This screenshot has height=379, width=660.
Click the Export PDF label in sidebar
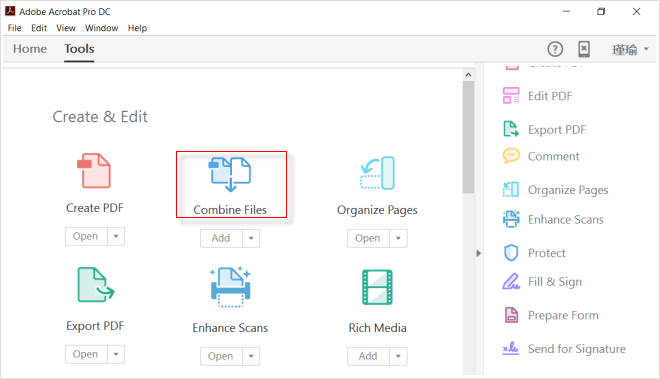tap(557, 130)
